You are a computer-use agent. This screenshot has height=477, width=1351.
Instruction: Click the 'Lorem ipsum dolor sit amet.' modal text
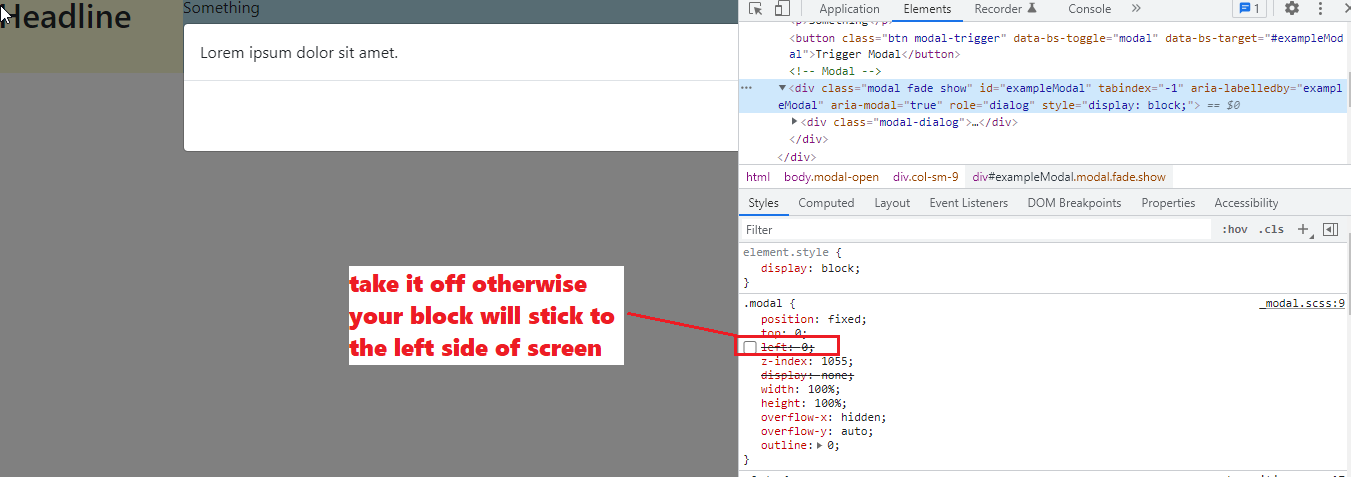click(x=299, y=52)
